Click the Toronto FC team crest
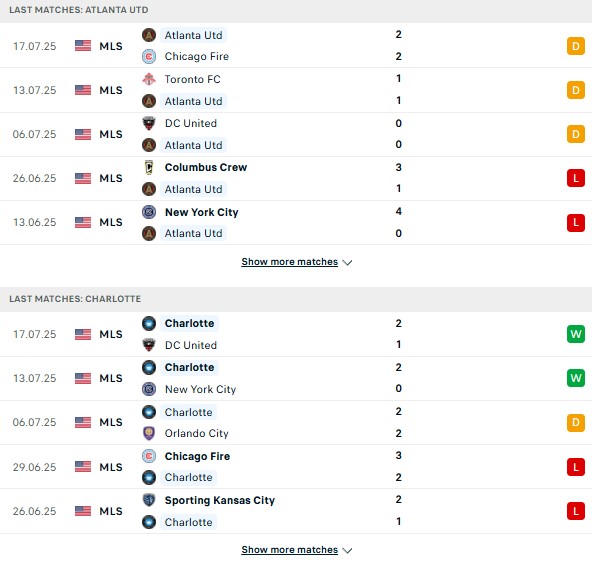Screen dimensions: 592x567 tap(149, 79)
